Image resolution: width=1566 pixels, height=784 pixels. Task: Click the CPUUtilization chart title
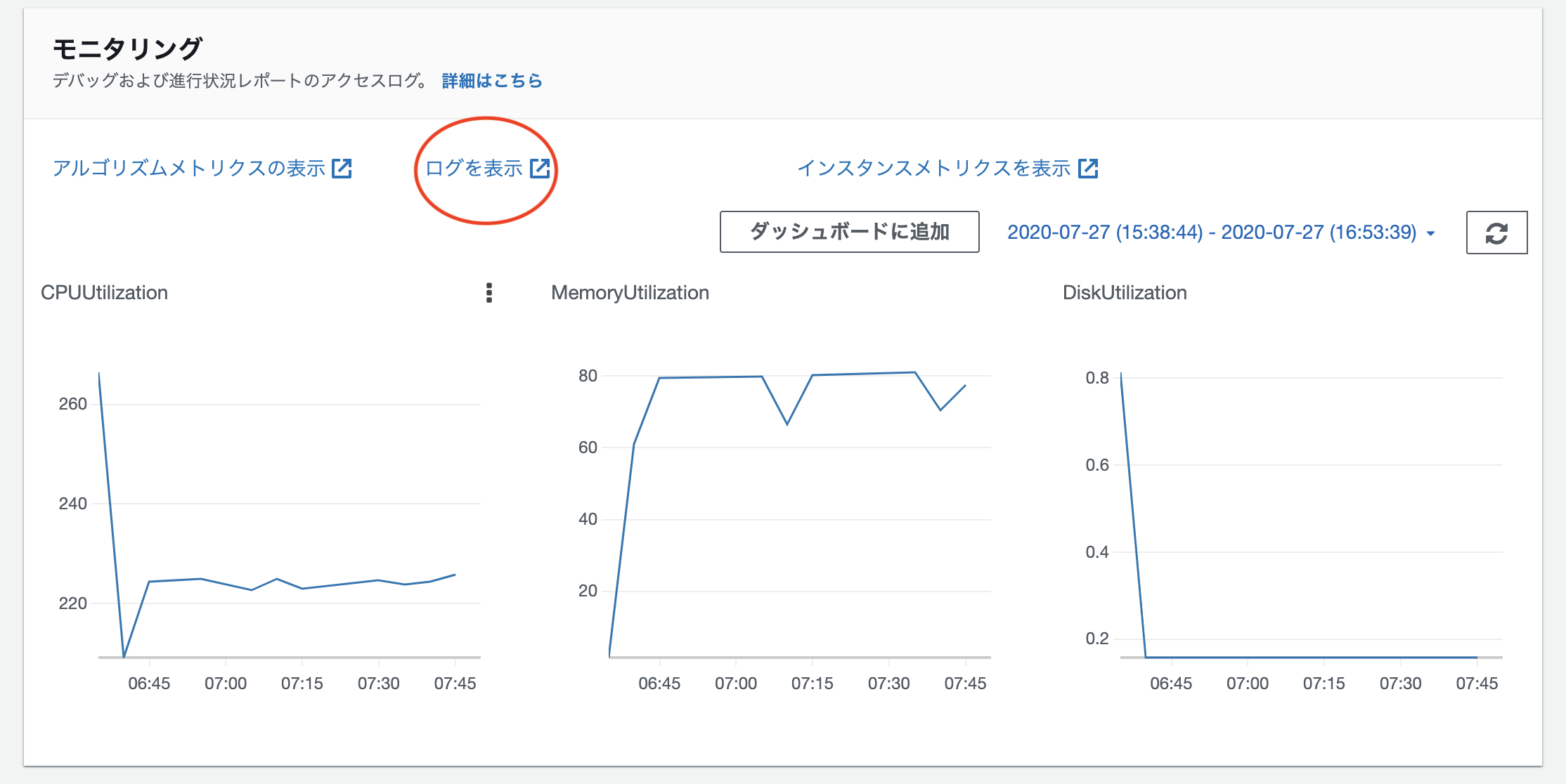pos(104,293)
